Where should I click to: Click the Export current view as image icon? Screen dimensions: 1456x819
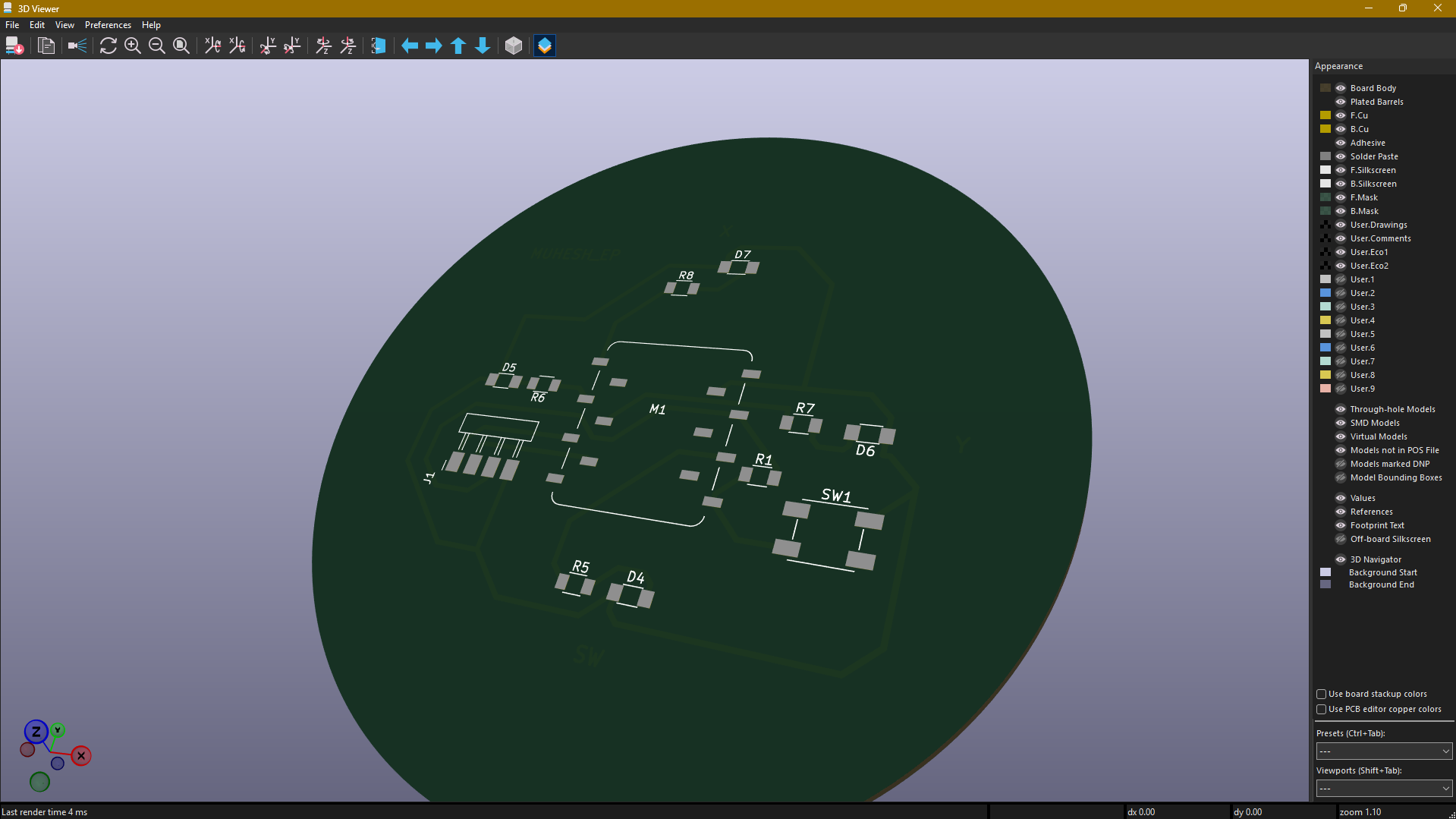(14, 46)
